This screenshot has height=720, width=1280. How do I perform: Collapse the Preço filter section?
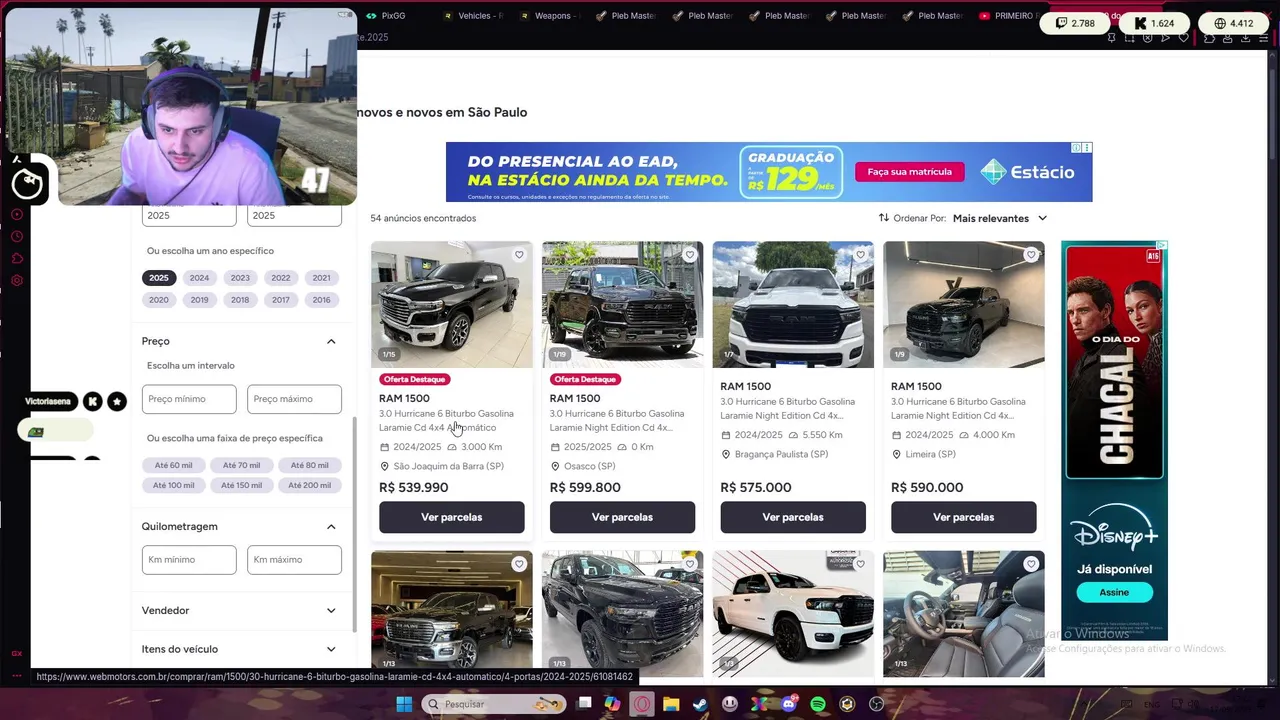pyautogui.click(x=331, y=341)
